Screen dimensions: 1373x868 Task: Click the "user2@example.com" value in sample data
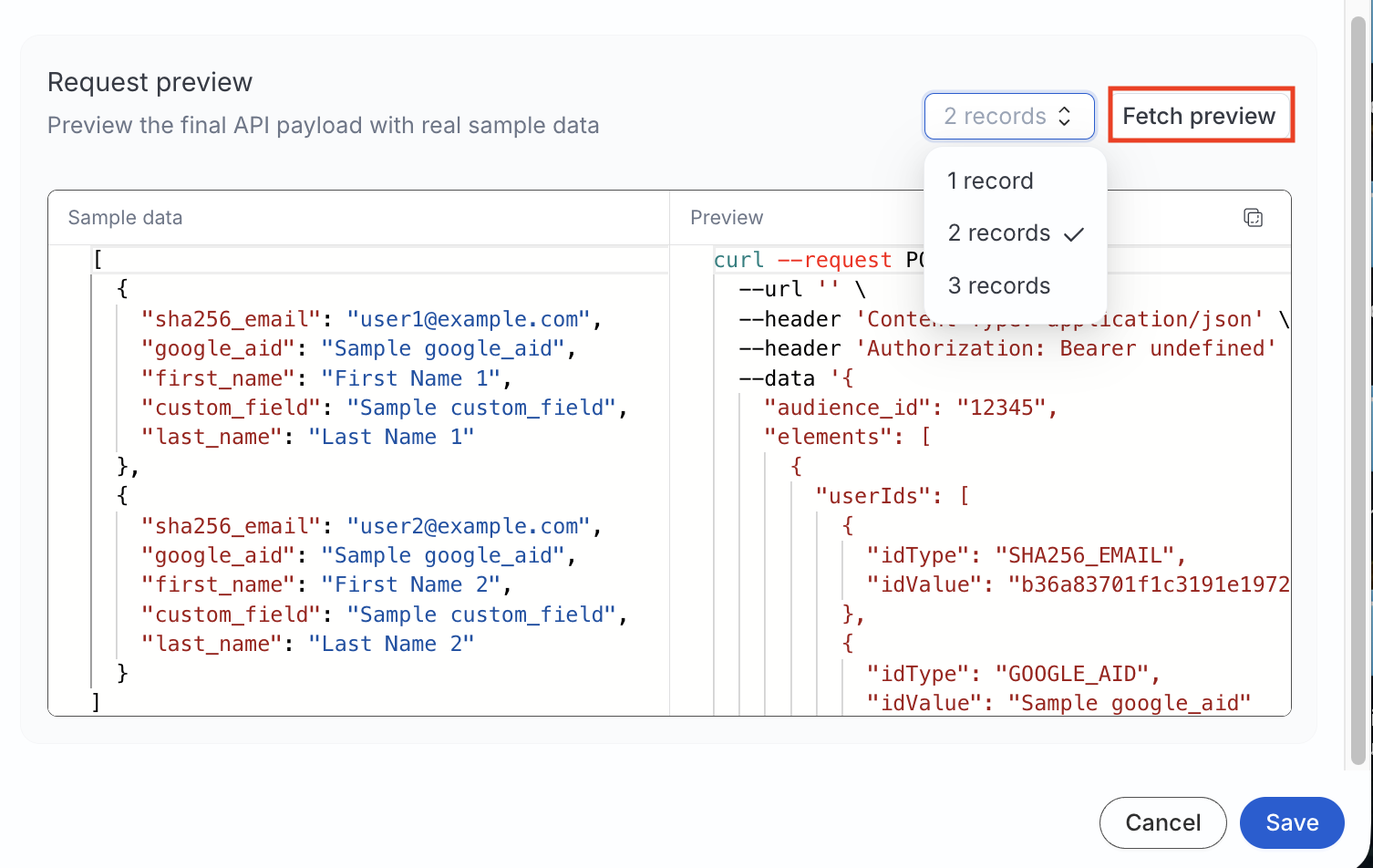coord(469,526)
